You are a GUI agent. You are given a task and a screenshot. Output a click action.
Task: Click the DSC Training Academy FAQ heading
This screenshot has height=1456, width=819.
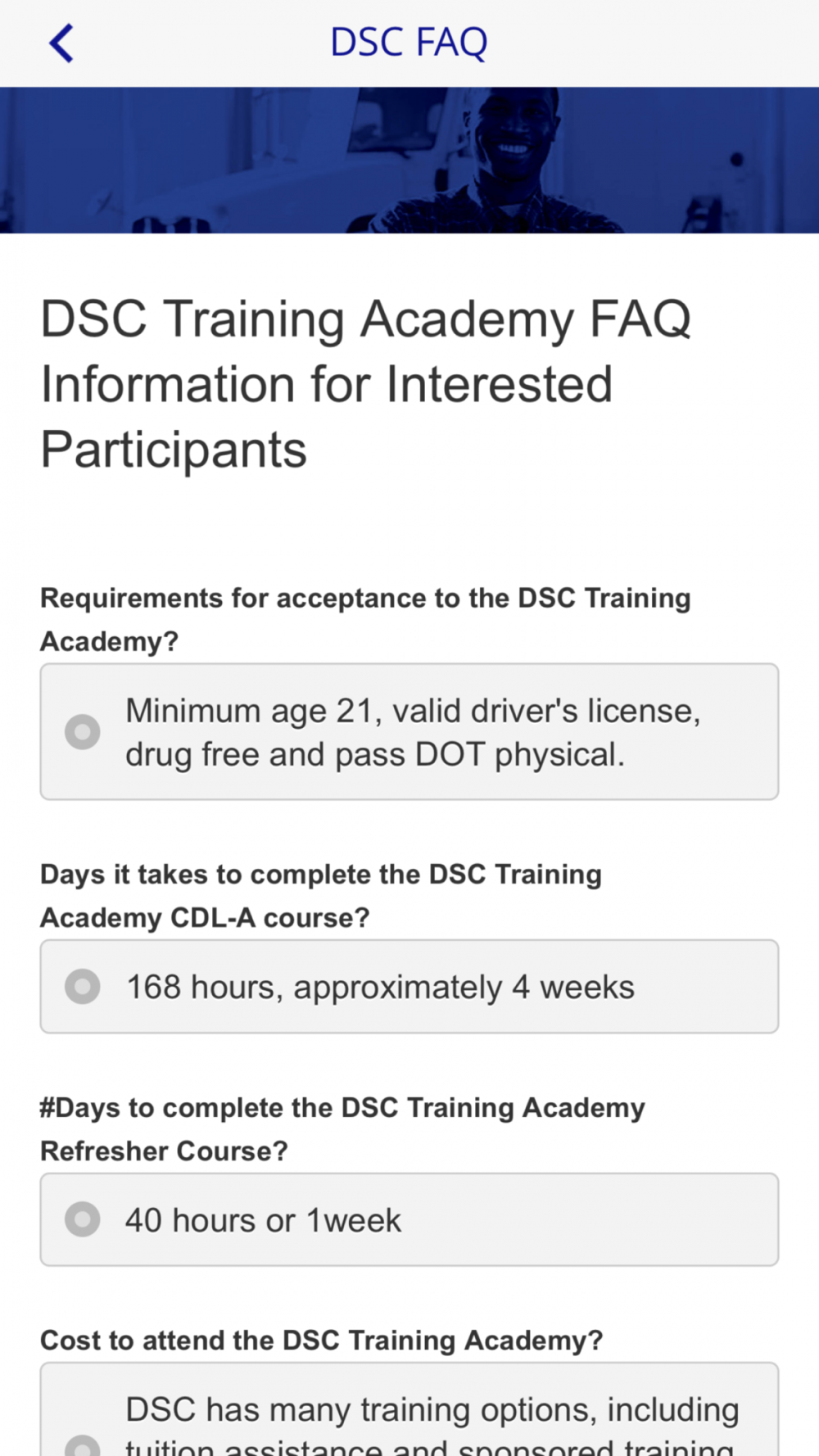366,319
